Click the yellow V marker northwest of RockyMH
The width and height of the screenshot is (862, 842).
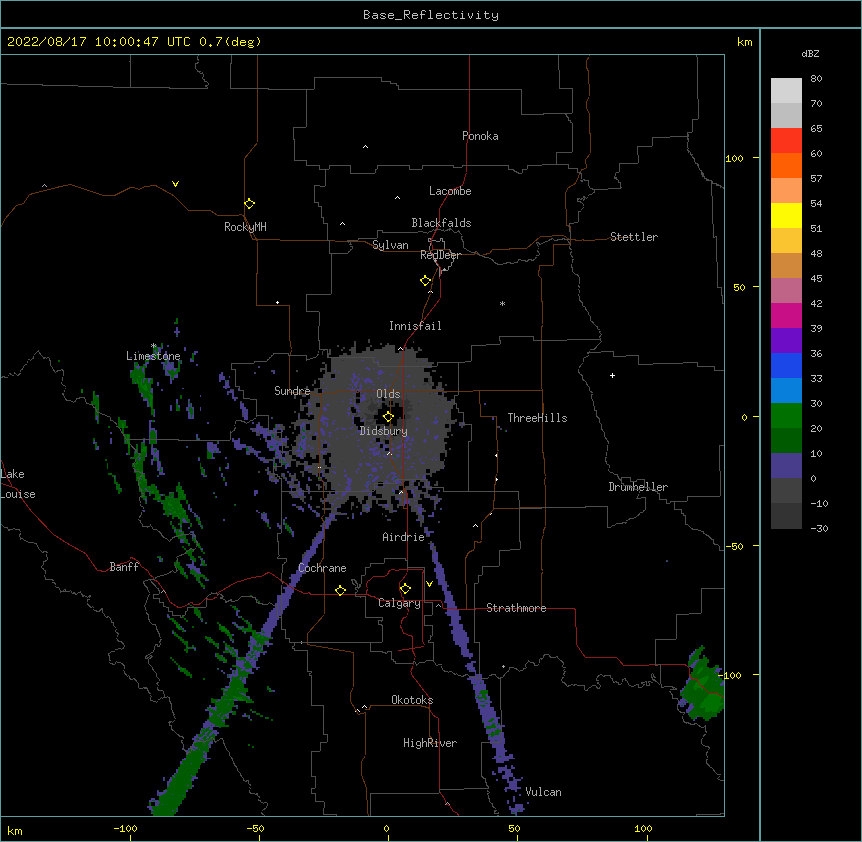[175, 184]
